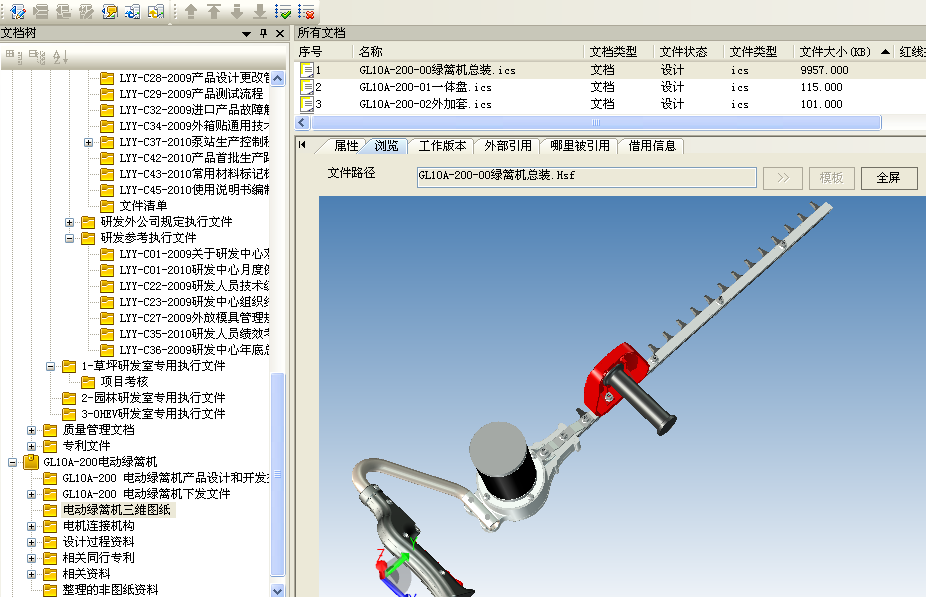The height and width of the screenshot is (597, 926).
Task: Expand the GL10A-200 电动绿篱机下发文件 node
Action: [x=33, y=493]
